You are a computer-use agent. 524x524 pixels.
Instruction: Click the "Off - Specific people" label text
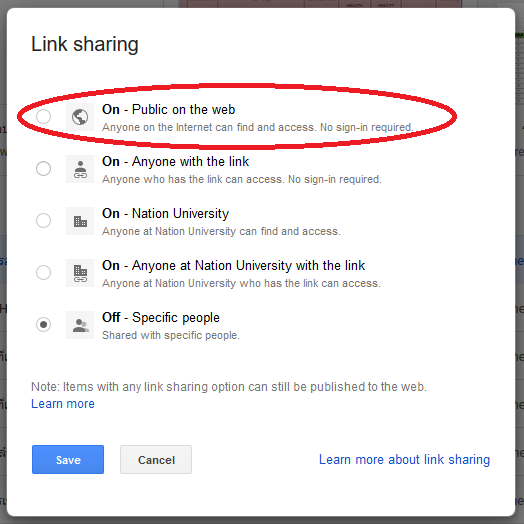tap(161, 317)
